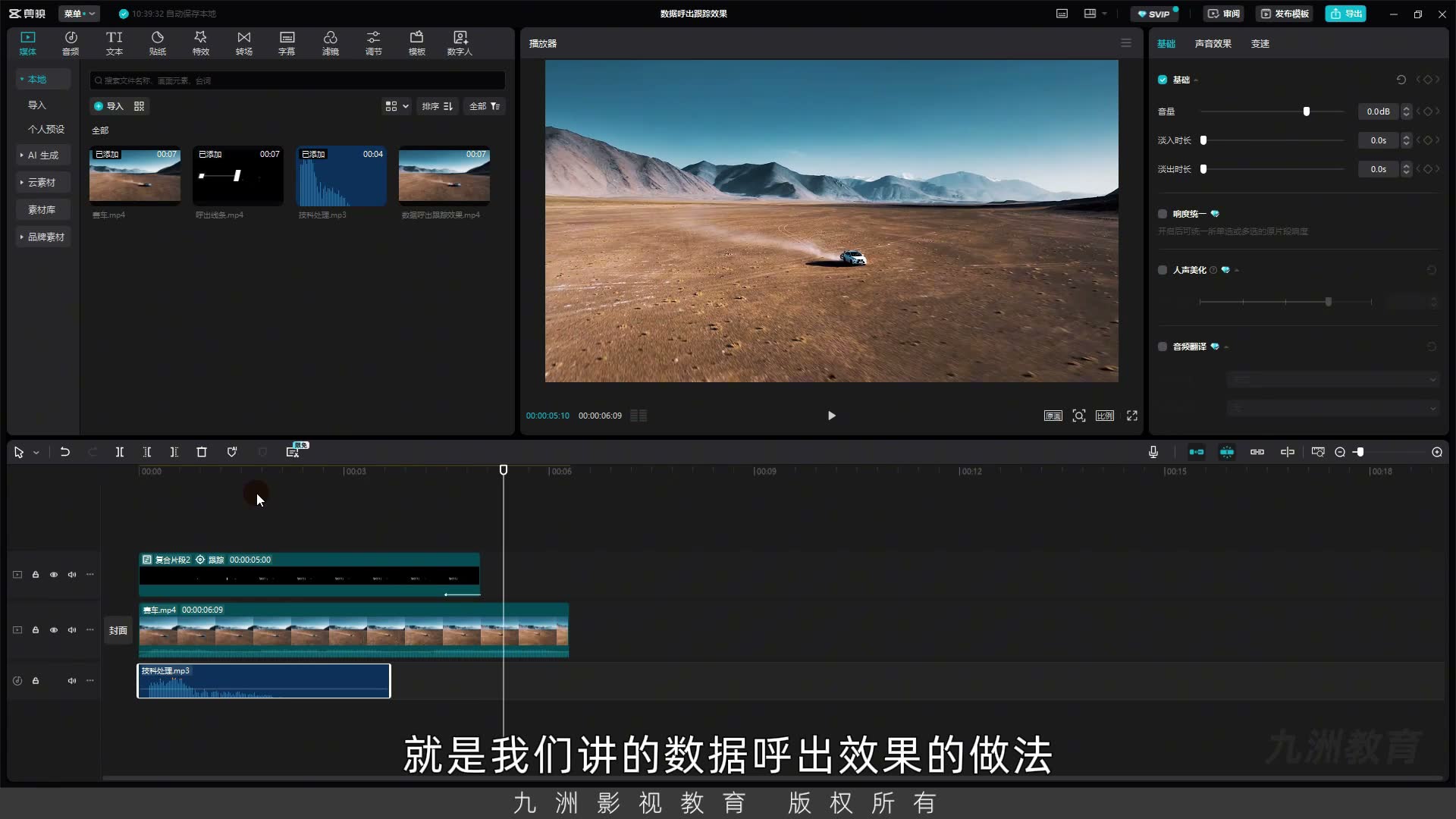This screenshot has width=1456, height=819.
Task: Enable the 人声美化 checkbox
Action: (x=1163, y=270)
